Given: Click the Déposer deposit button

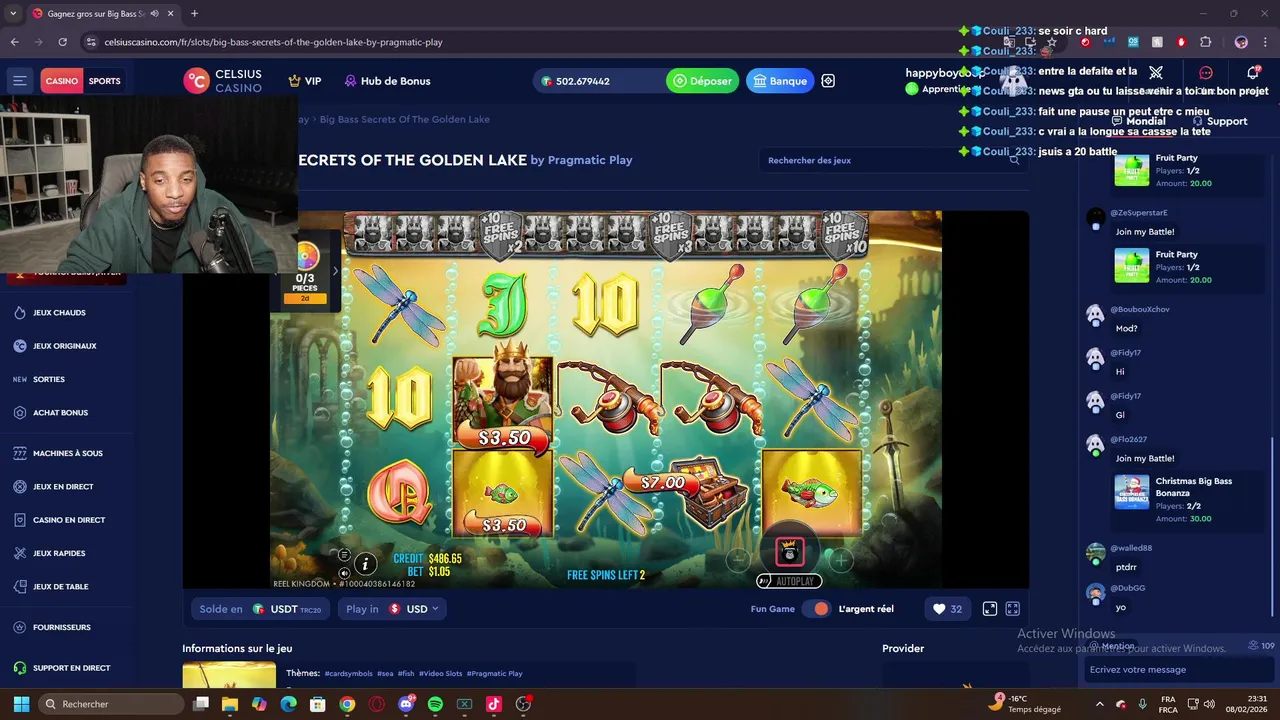Looking at the screenshot, I should tap(703, 81).
